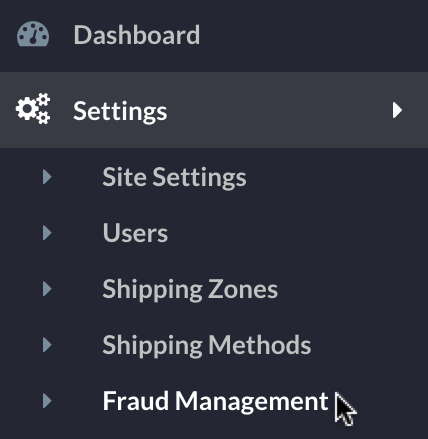The height and width of the screenshot is (439, 428).
Task: Click the arrow bullet next to Users
Action: 47,233
